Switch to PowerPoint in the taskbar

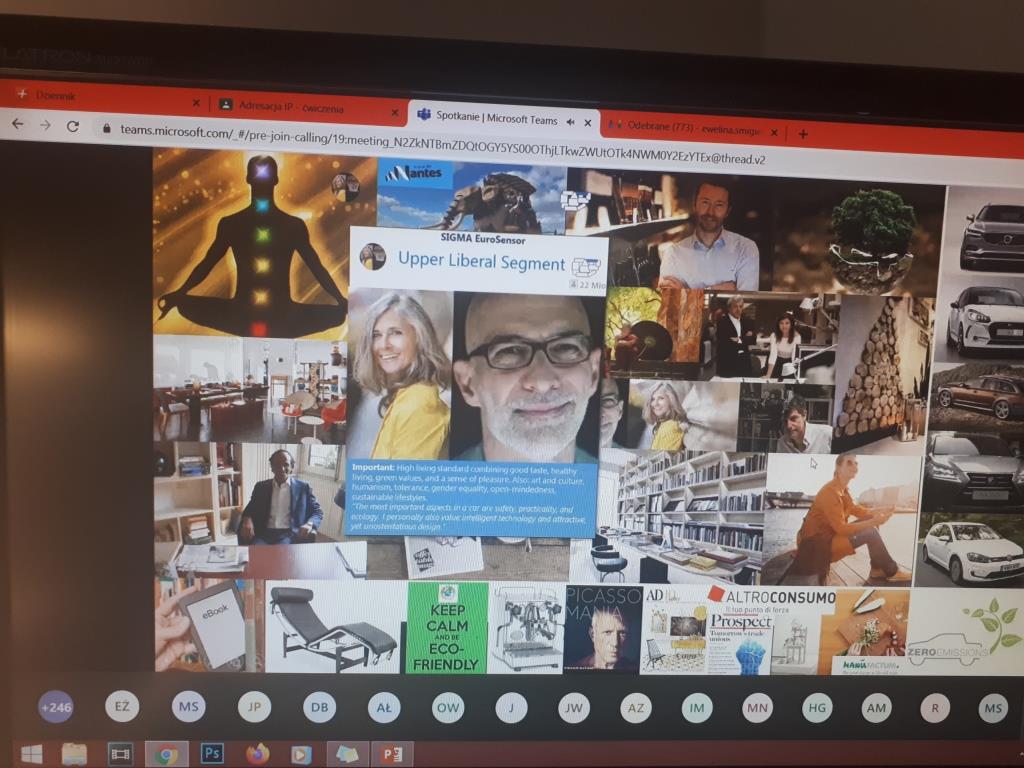tap(392, 754)
